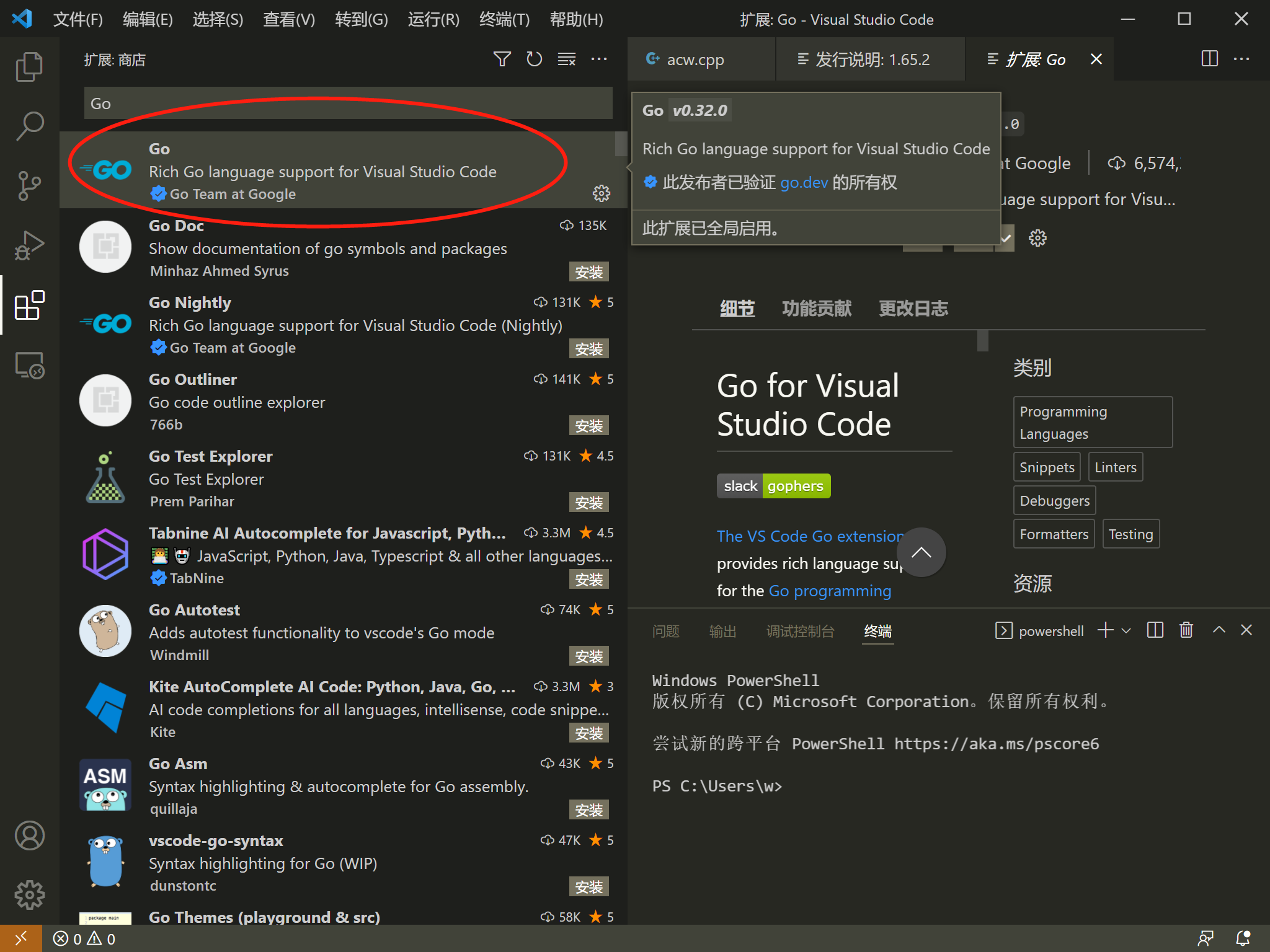Open the 终端(T) menu
The width and height of the screenshot is (1270, 952).
click(x=505, y=19)
